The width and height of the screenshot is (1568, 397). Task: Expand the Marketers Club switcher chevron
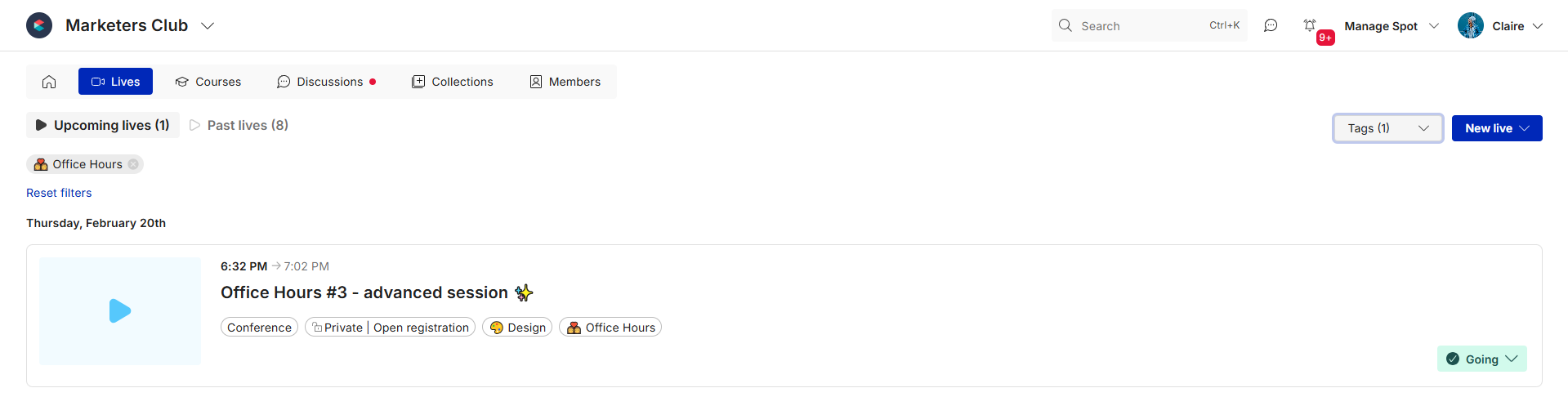208,26
